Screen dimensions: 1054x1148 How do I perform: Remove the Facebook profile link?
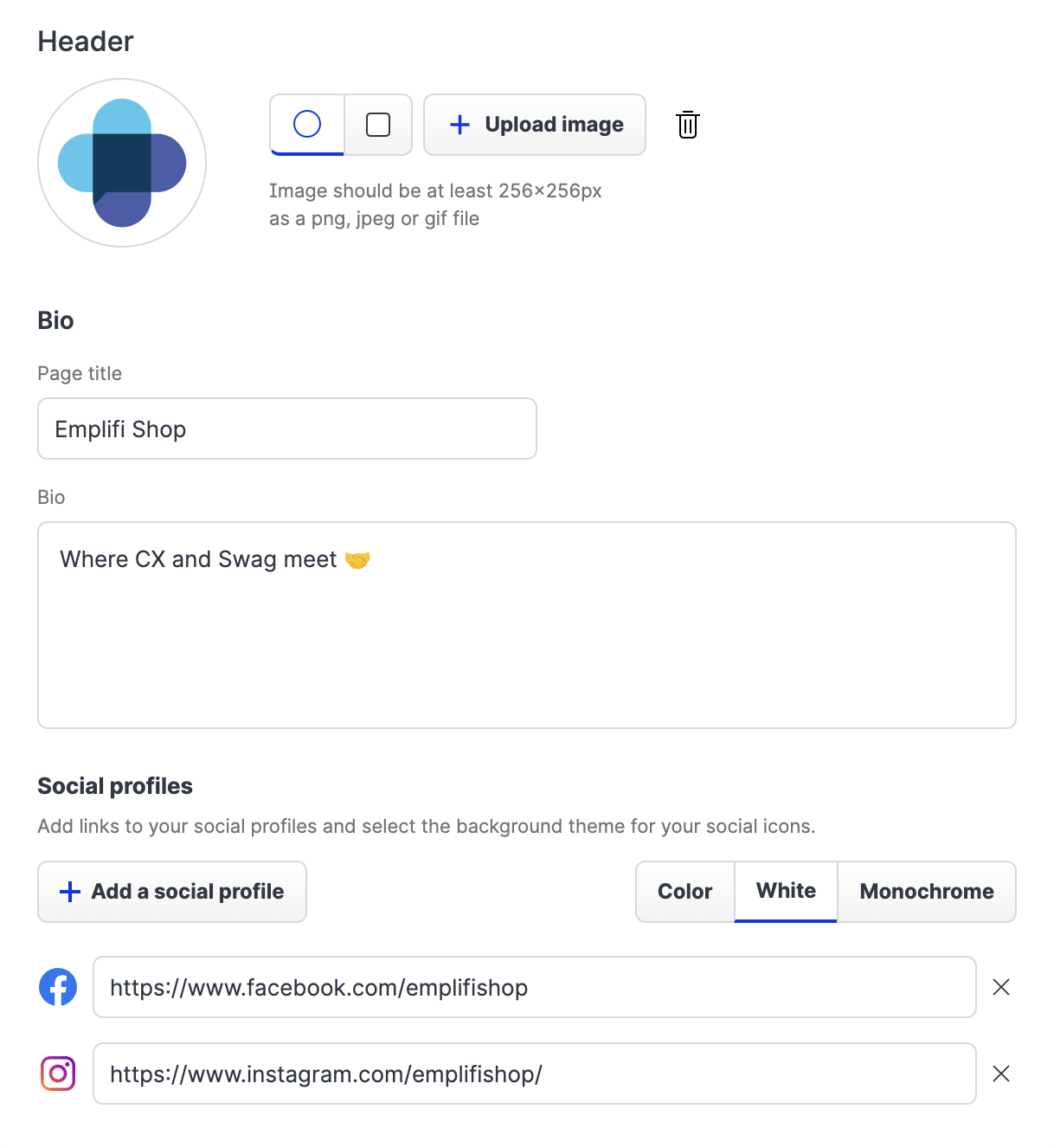pyautogui.click(x=1001, y=987)
